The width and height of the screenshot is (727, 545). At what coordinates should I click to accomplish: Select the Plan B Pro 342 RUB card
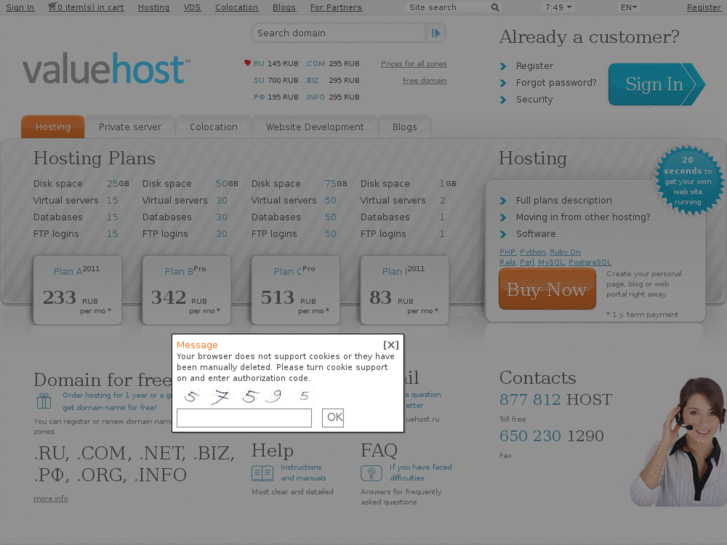186,290
